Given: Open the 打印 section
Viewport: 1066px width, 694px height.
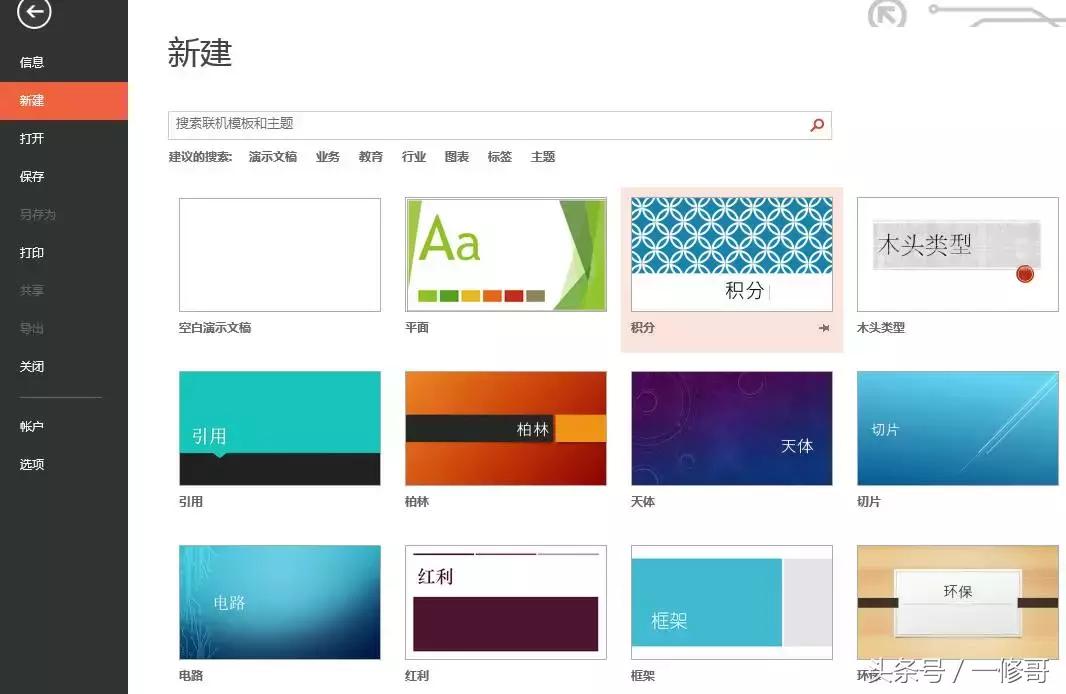Looking at the screenshot, I should coord(31,252).
